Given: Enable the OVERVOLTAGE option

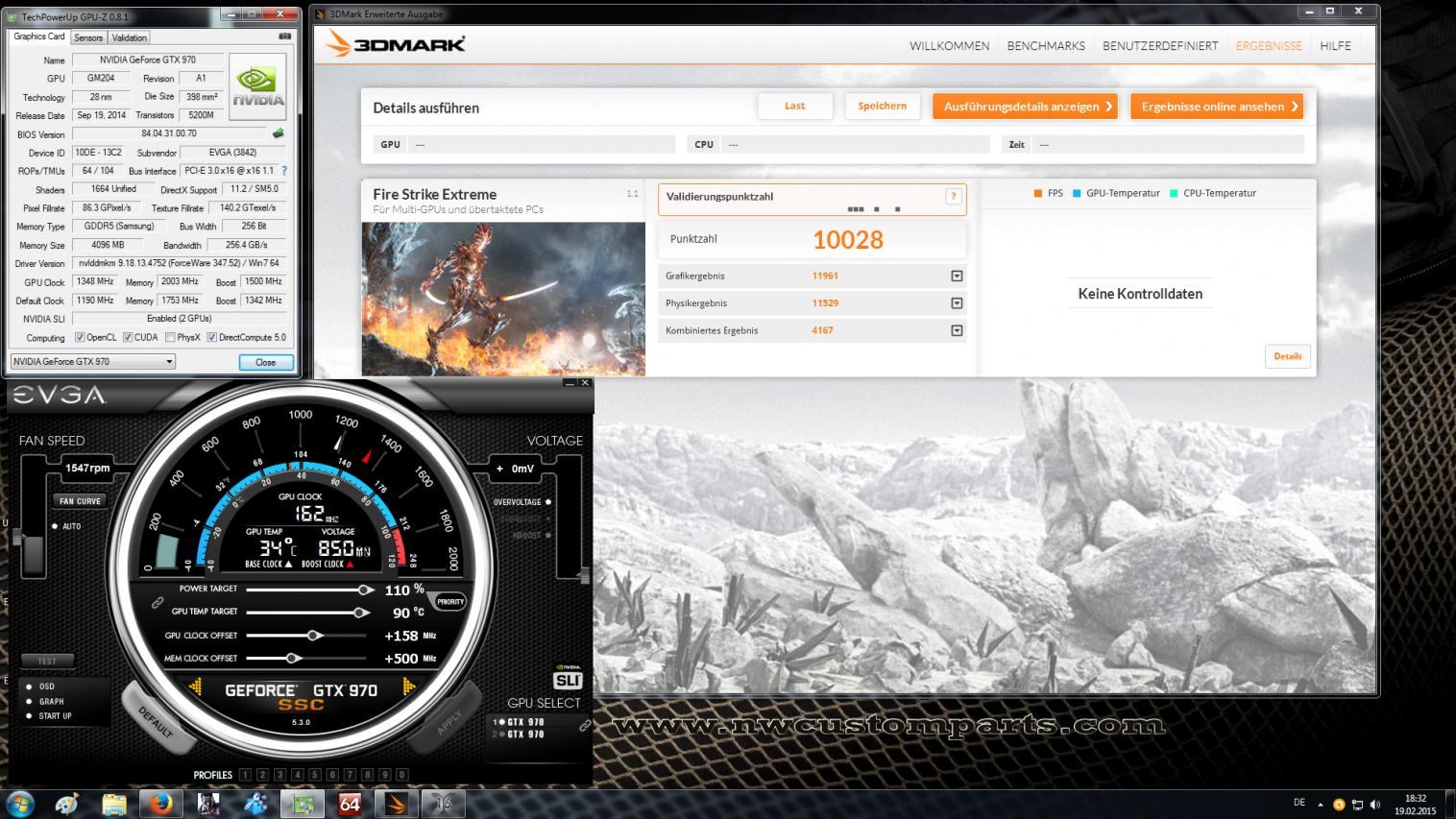Looking at the screenshot, I should coord(548,502).
